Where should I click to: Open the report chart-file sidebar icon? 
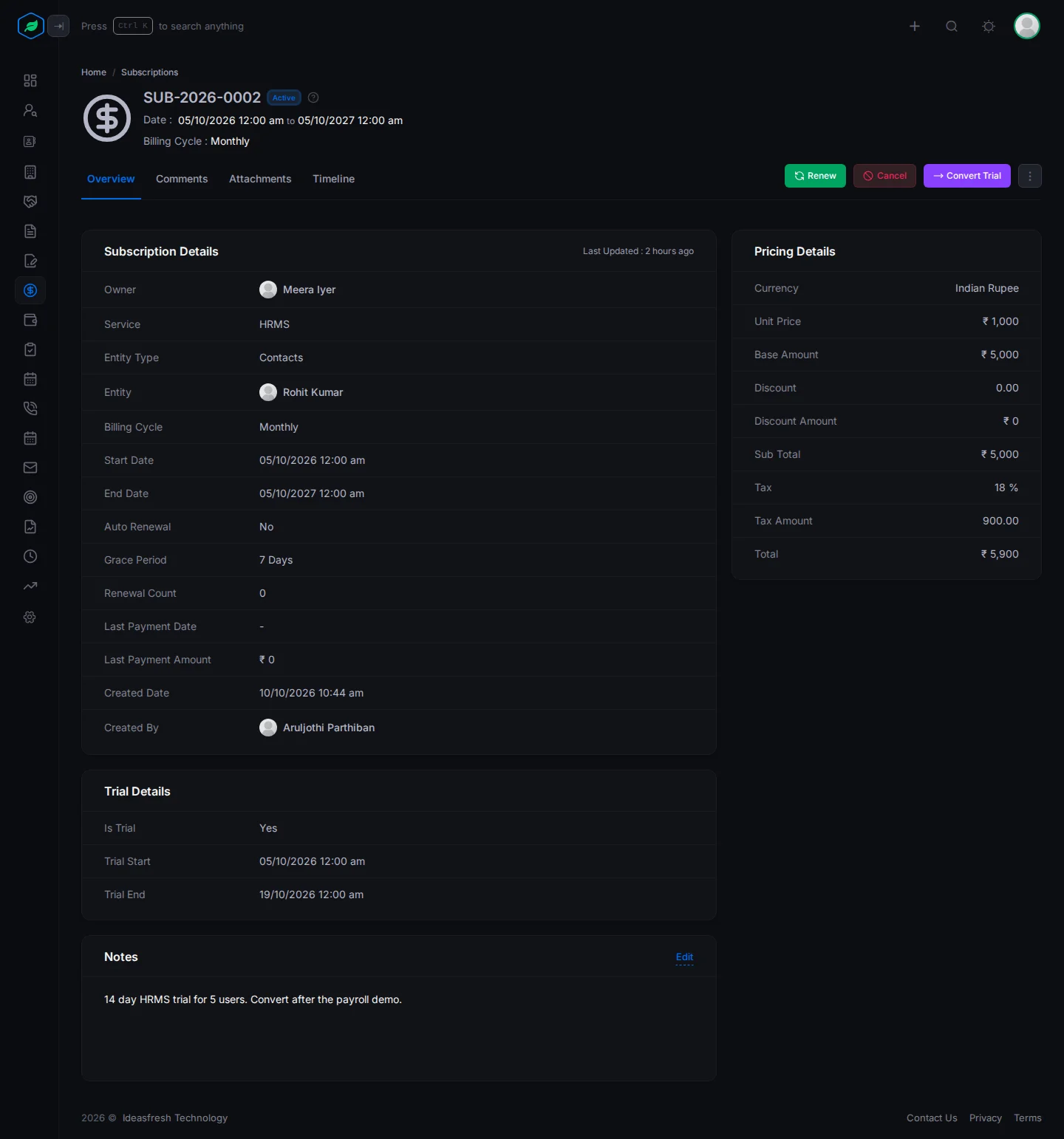pos(30,527)
